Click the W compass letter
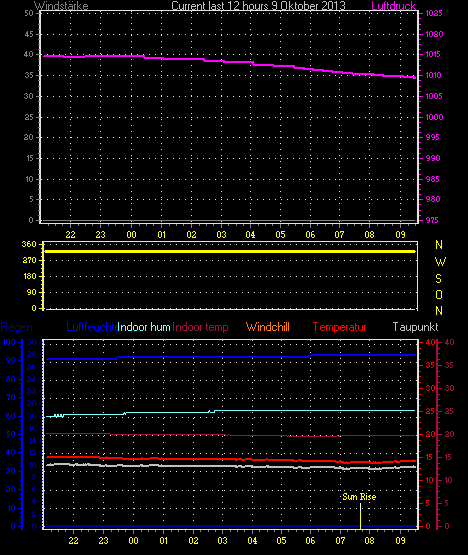Screen dimensions: 468x555 (x=440, y=262)
